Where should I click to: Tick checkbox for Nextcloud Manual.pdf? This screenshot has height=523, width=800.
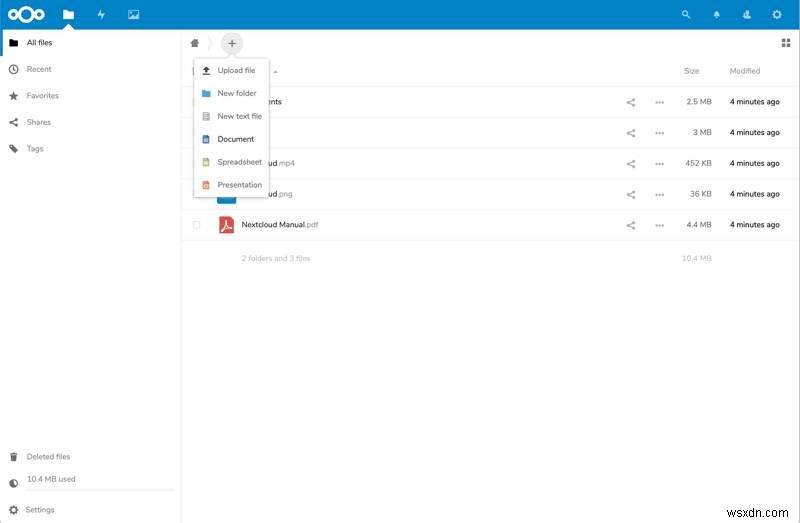click(196, 225)
